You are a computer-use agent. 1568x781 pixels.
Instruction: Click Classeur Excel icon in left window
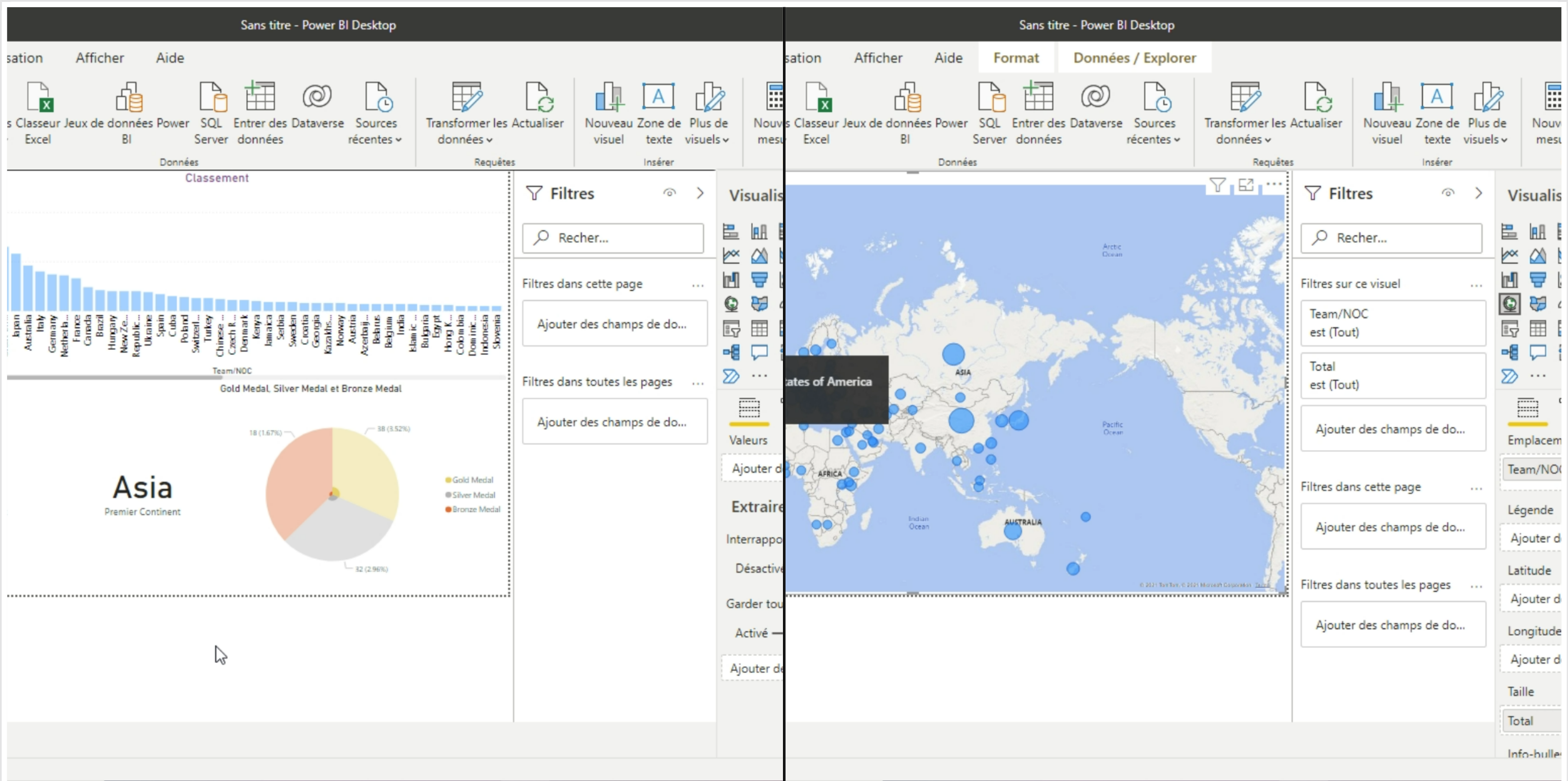(39, 97)
